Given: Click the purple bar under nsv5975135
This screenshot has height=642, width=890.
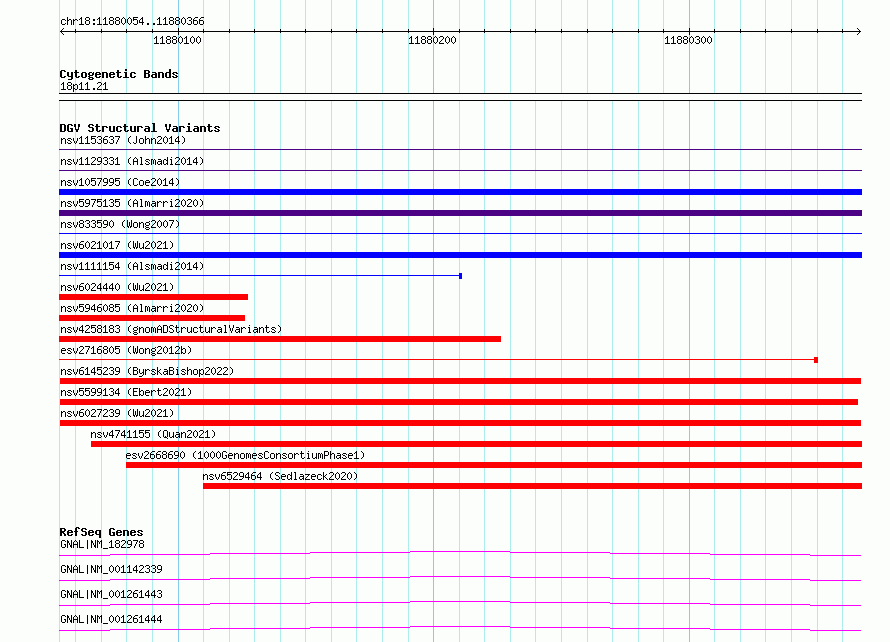Looking at the screenshot, I should [x=460, y=213].
